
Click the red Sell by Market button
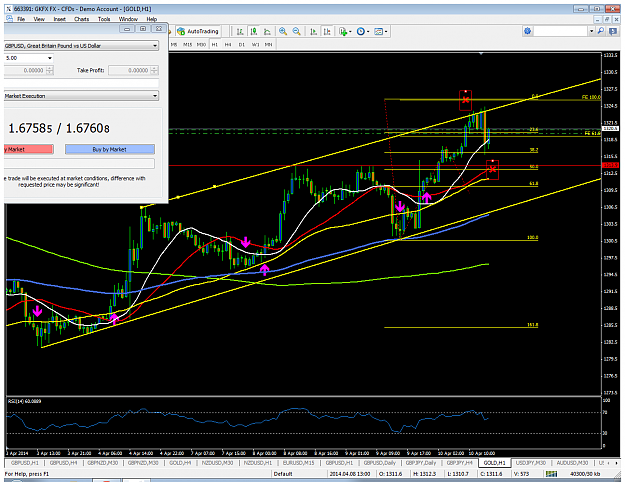[28, 149]
